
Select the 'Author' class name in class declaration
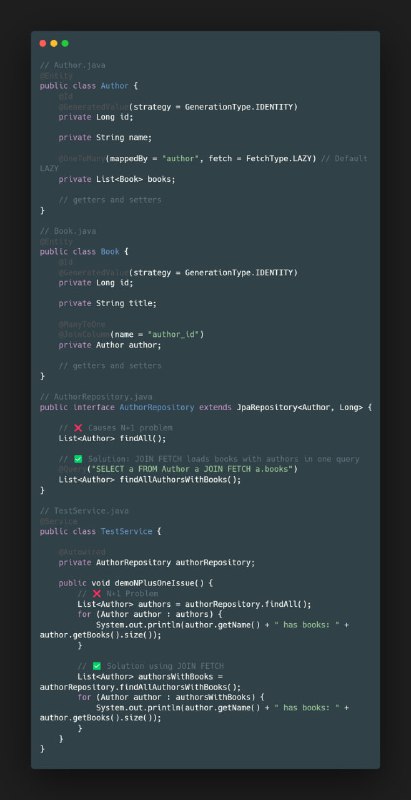[114, 86]
